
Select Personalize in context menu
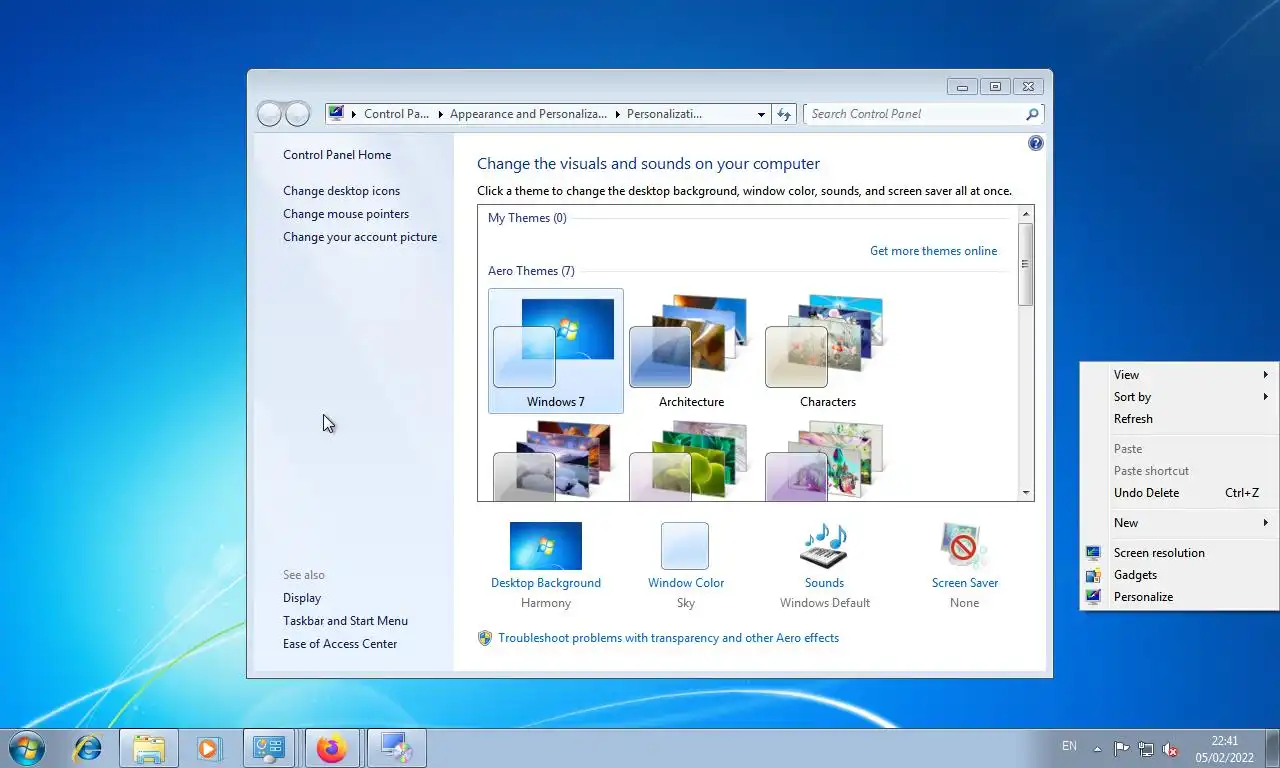(x=1179, y=597)
